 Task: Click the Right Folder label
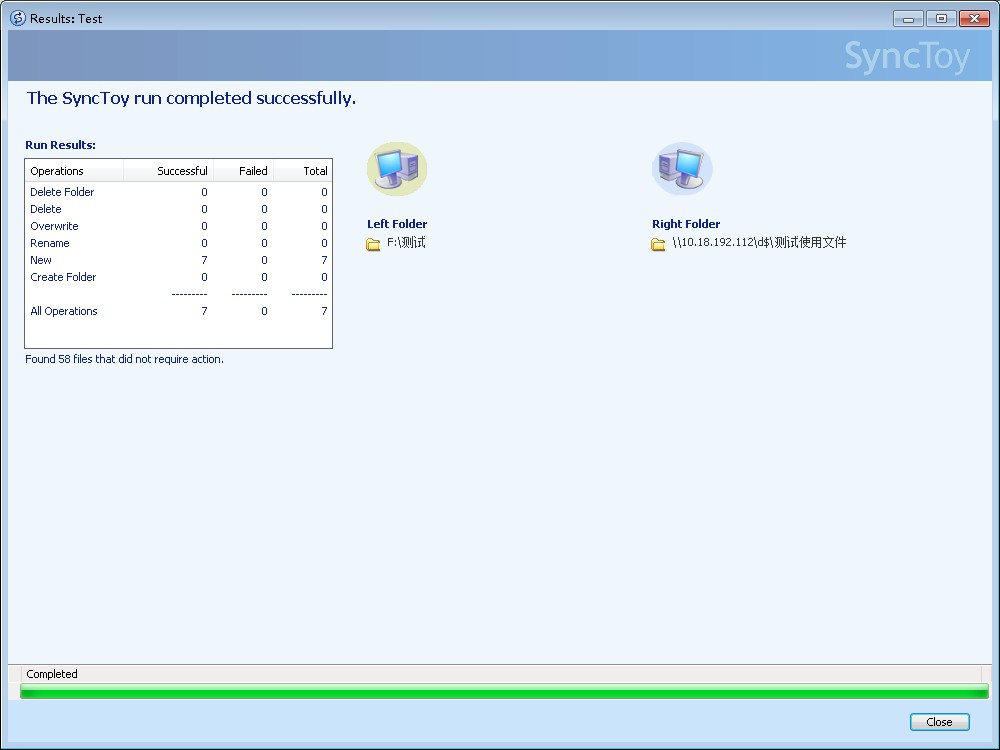click(686, 224)
